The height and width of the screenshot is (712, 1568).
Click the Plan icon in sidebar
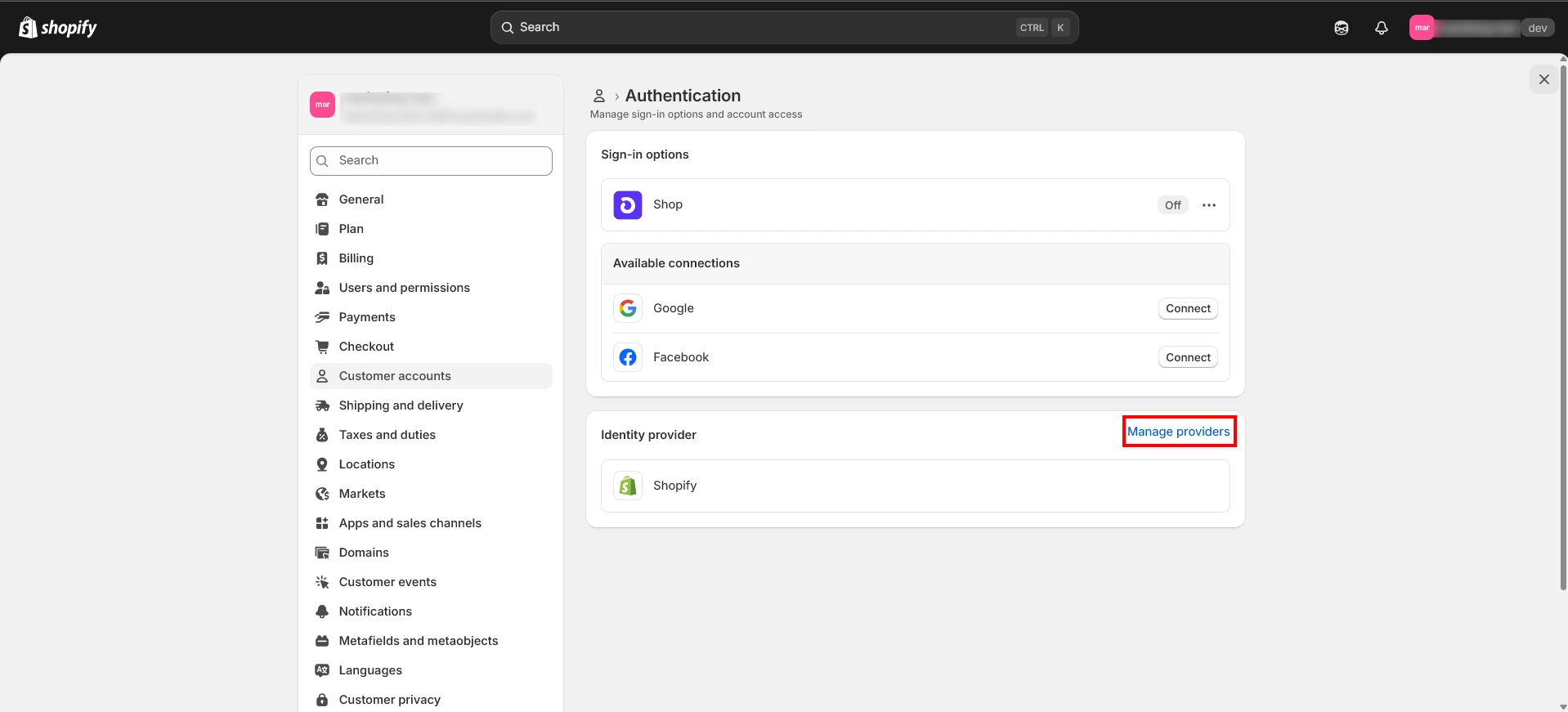[x=322, y=229]
